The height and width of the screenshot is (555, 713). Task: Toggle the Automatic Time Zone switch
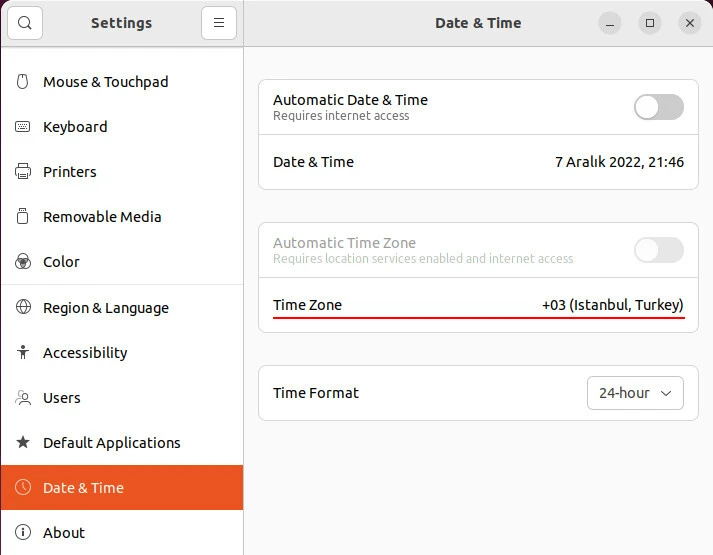[658, 250]
